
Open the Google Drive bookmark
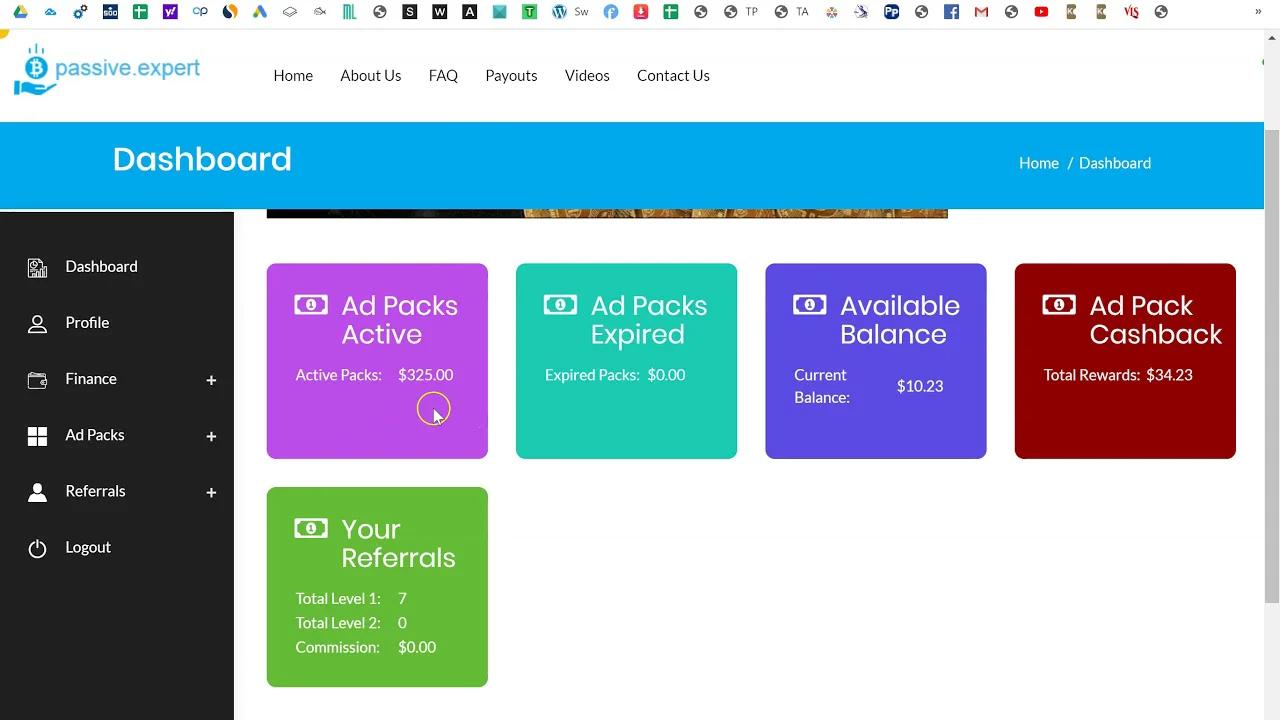(20, 12)
